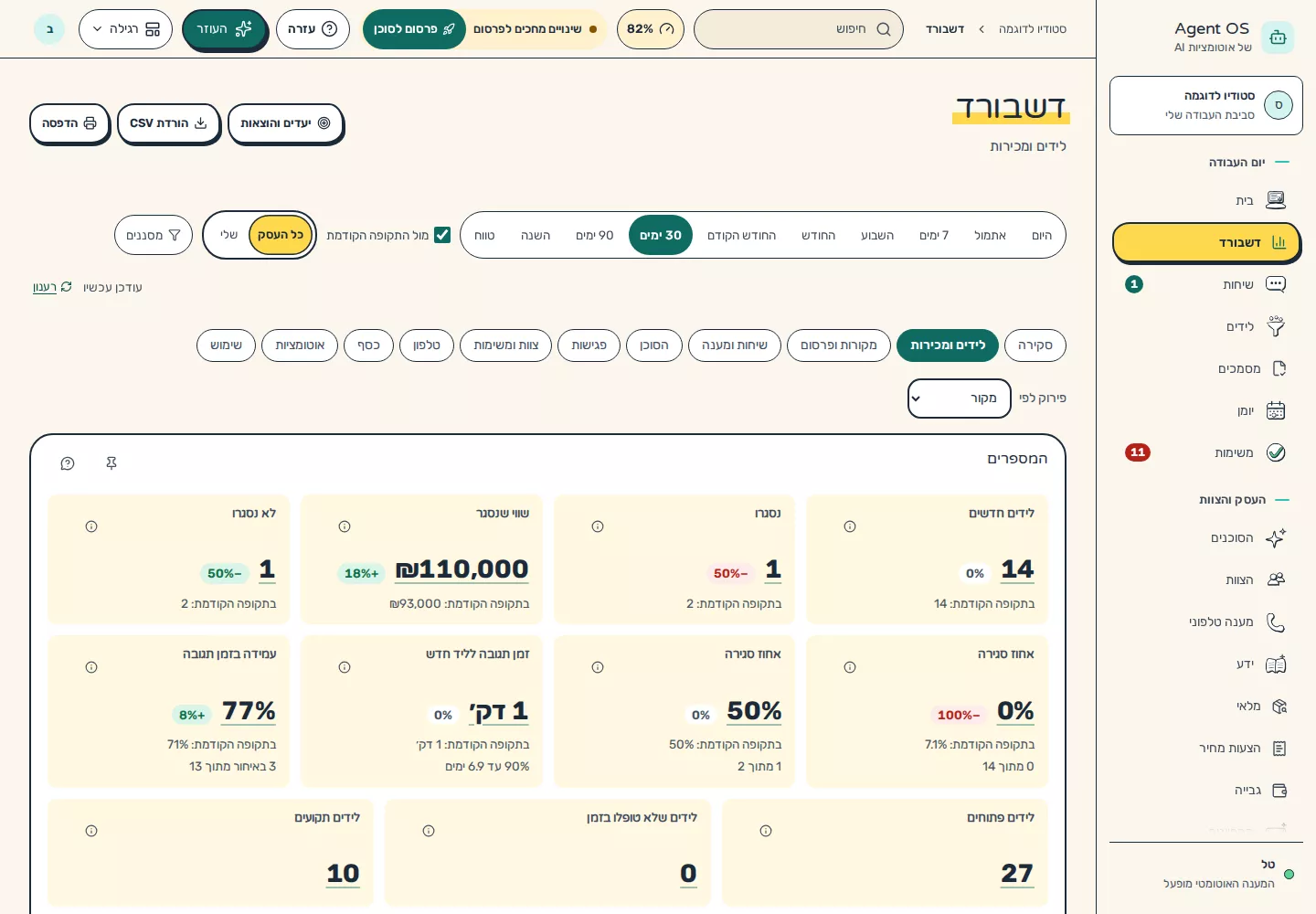Image resolution: width=1316 pixels, height=914 pixels.
Task: Click info icon on לידים חדשים card
Action: tap(850, 526)
